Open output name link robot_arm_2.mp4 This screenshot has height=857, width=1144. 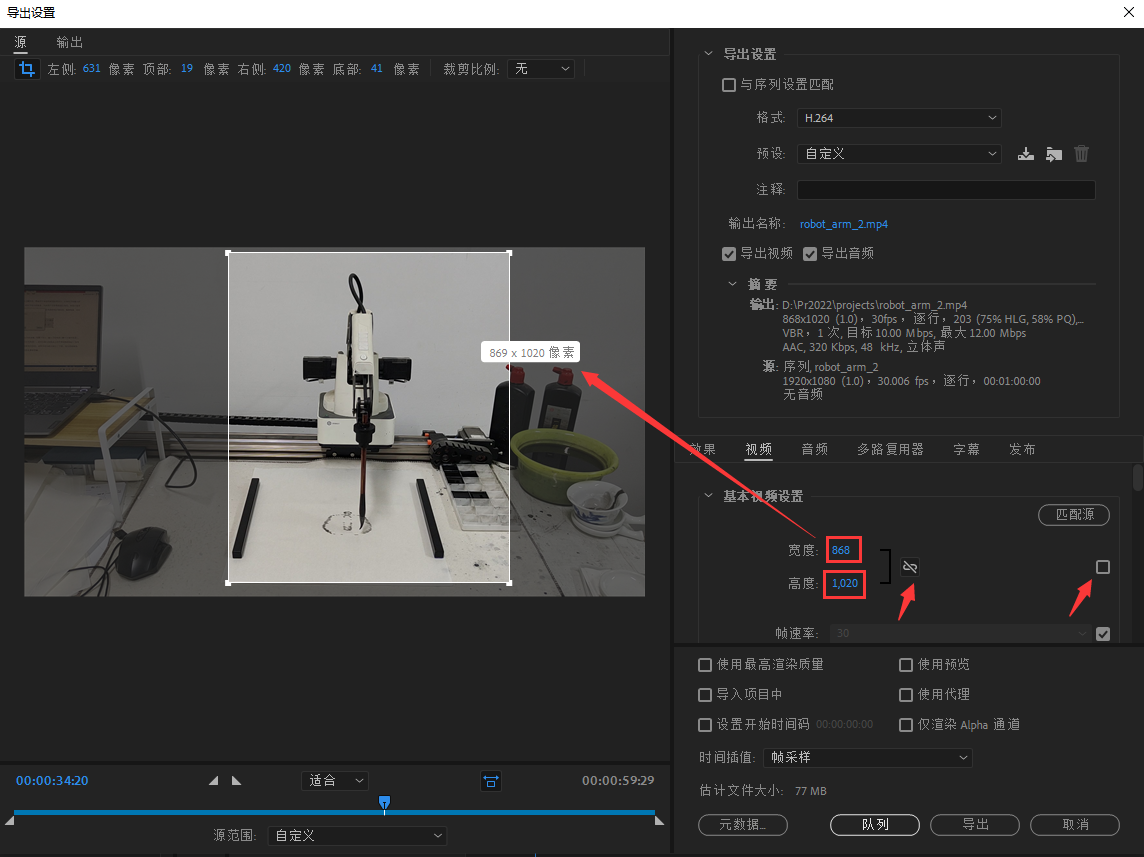pyautogui.click(x=843, y=224)
